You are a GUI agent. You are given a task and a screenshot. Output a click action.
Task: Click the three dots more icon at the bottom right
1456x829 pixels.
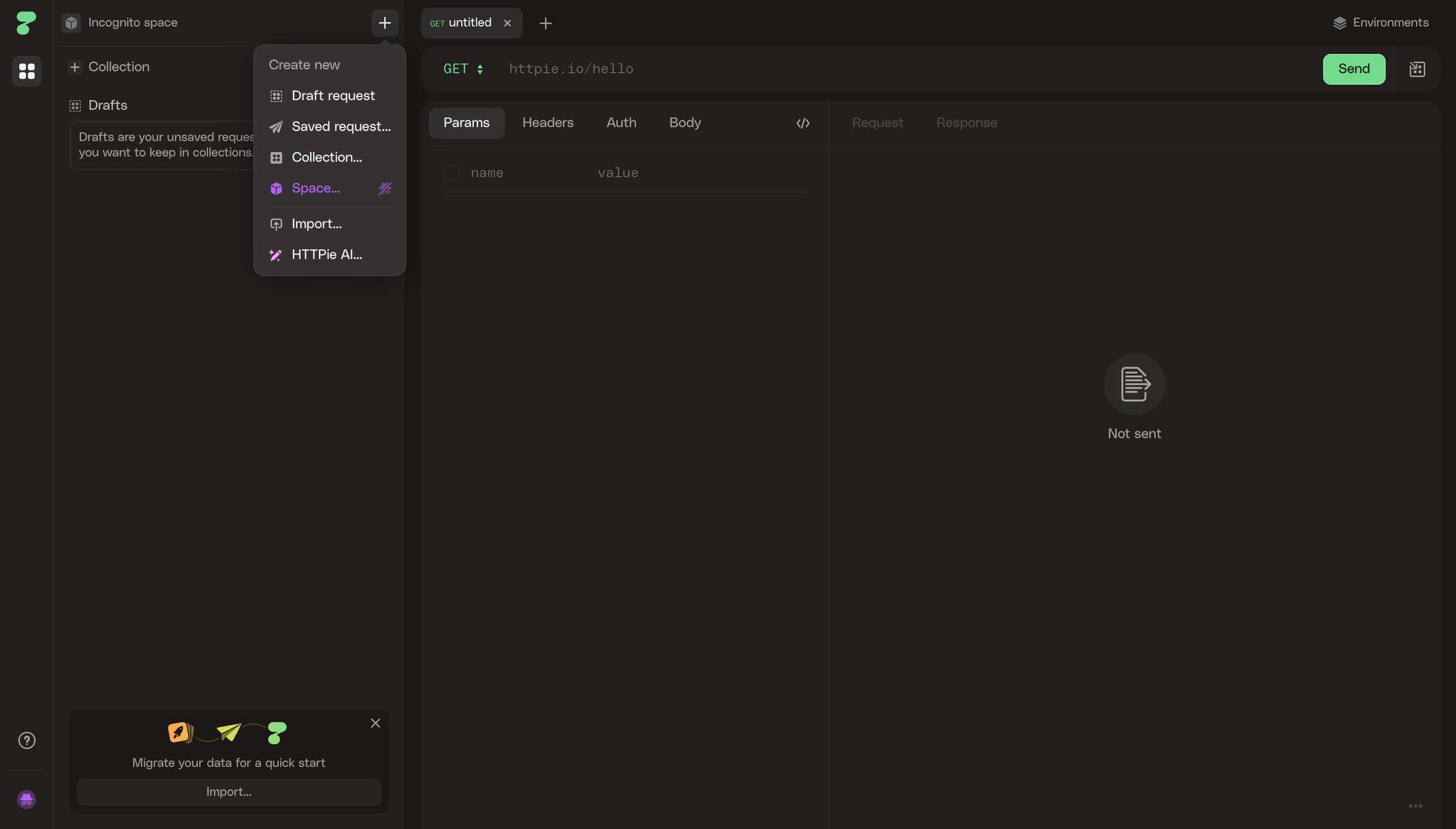[x=1415, y=806]
